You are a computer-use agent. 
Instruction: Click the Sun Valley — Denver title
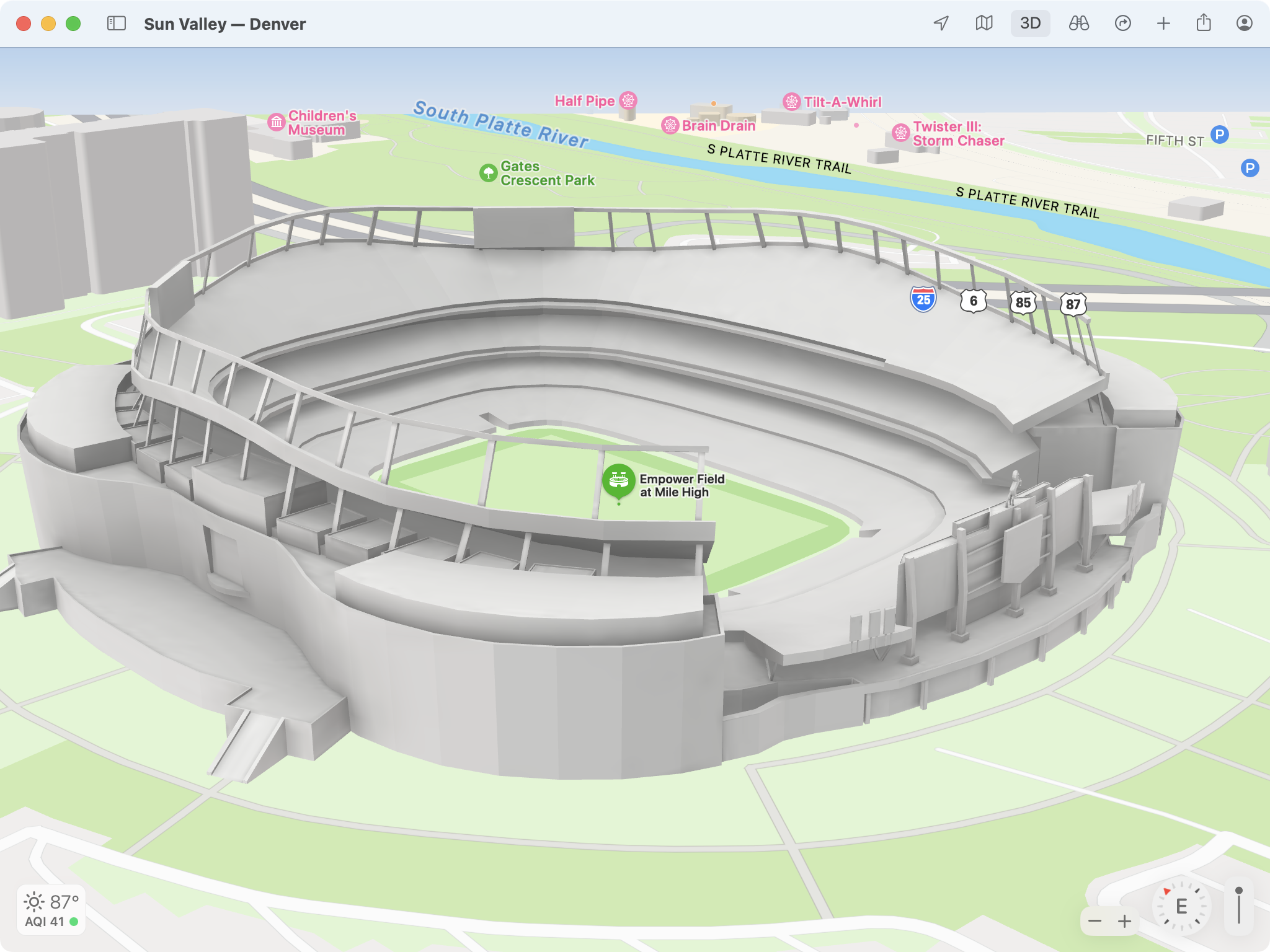point(224,24)
